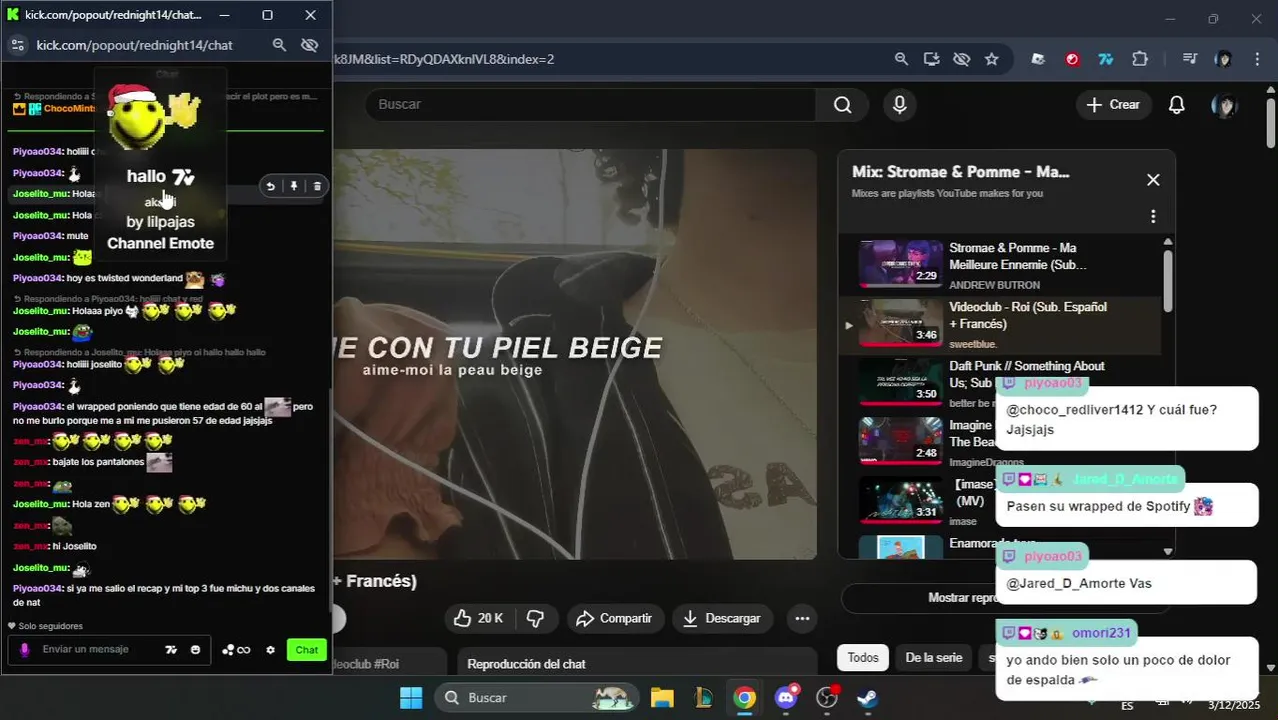
Task: Click the hallo emote preview image
Action: 154,119
